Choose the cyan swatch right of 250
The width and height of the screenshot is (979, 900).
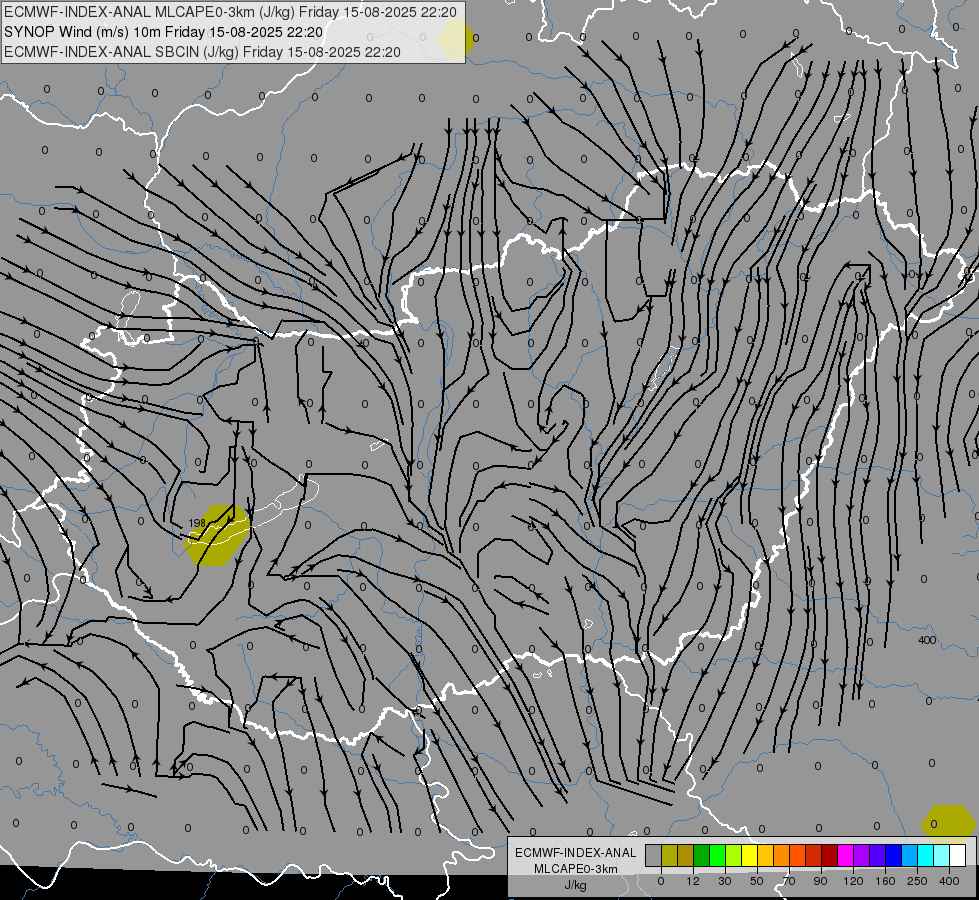click(926, 855)
